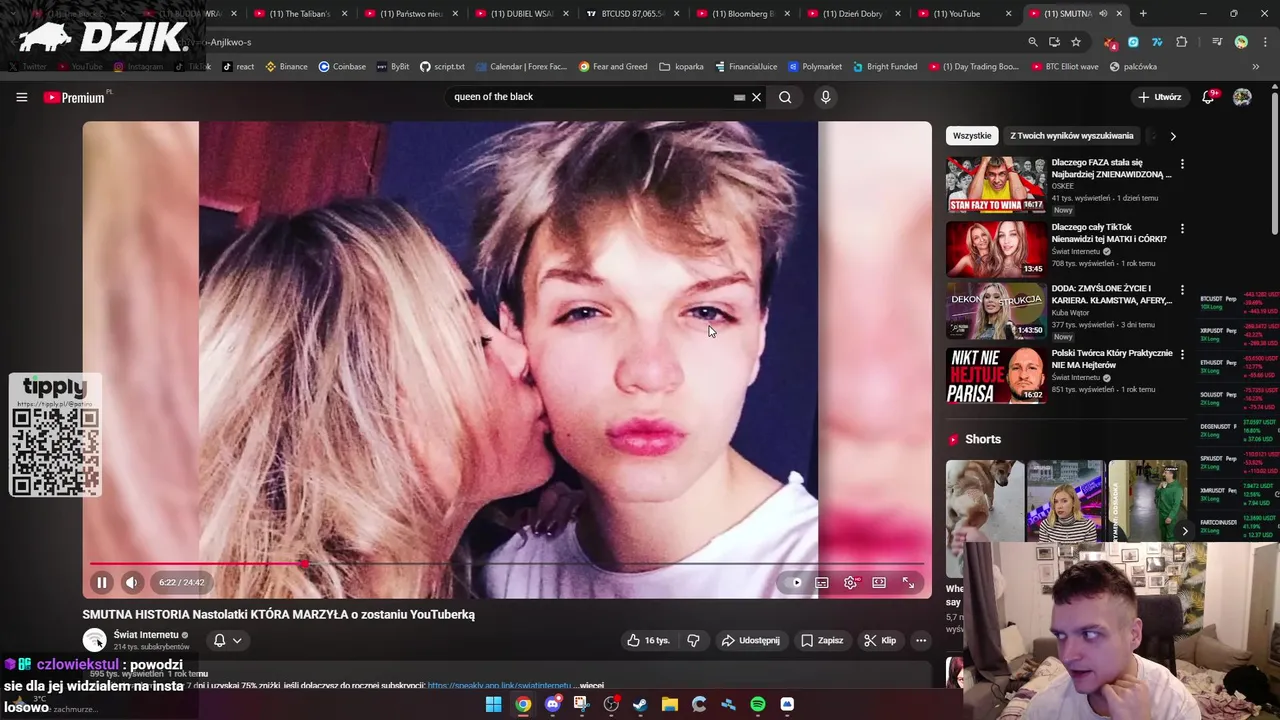Show hidden bookmarks with the double chevron

pos(1255,66)
